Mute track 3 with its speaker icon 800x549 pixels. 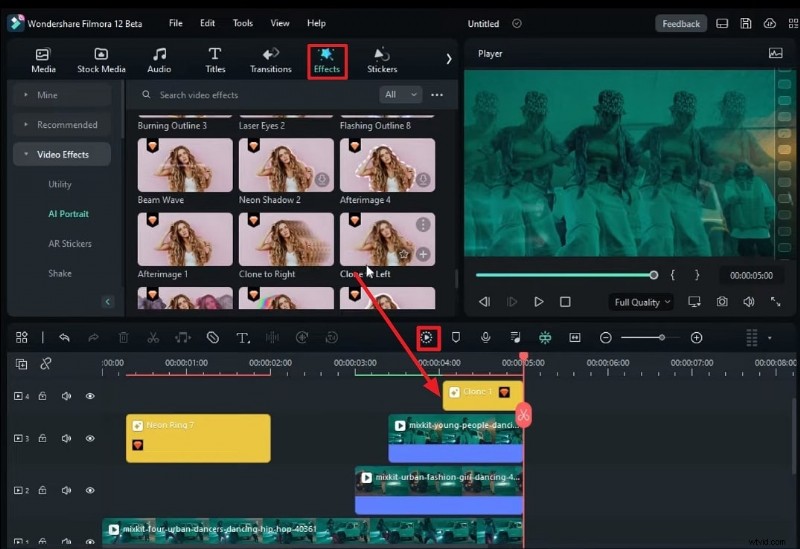click(66, 438)
